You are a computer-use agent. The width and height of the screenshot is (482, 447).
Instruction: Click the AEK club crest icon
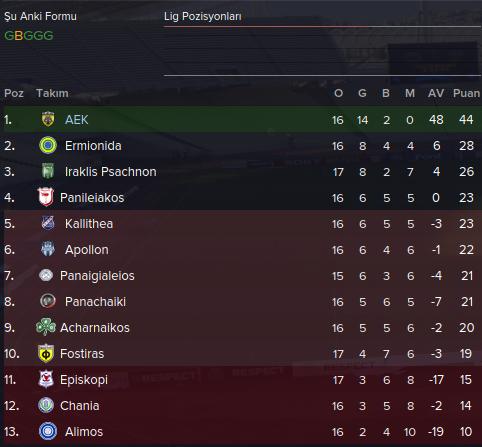pyautogui.click(x=48, y=119)
